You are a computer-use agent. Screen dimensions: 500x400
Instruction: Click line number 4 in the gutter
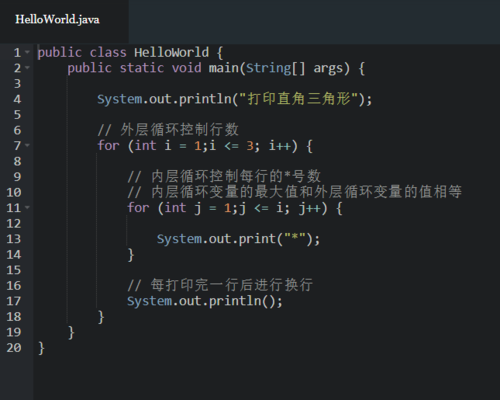[17, 99]
